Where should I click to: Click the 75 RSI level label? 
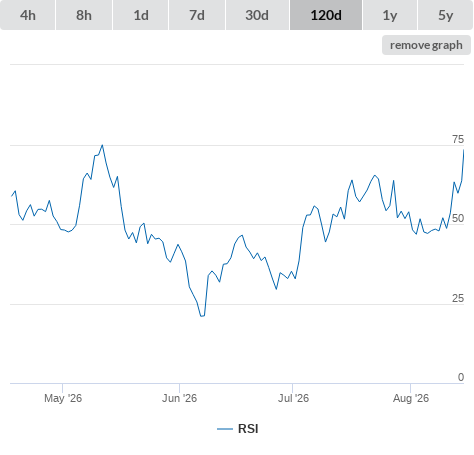[x=458, y=139]
